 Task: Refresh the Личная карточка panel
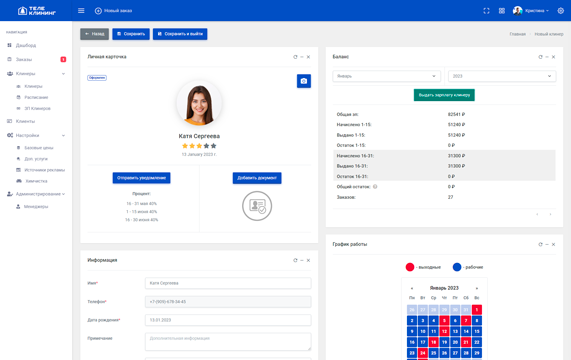[x=295, y=57]
